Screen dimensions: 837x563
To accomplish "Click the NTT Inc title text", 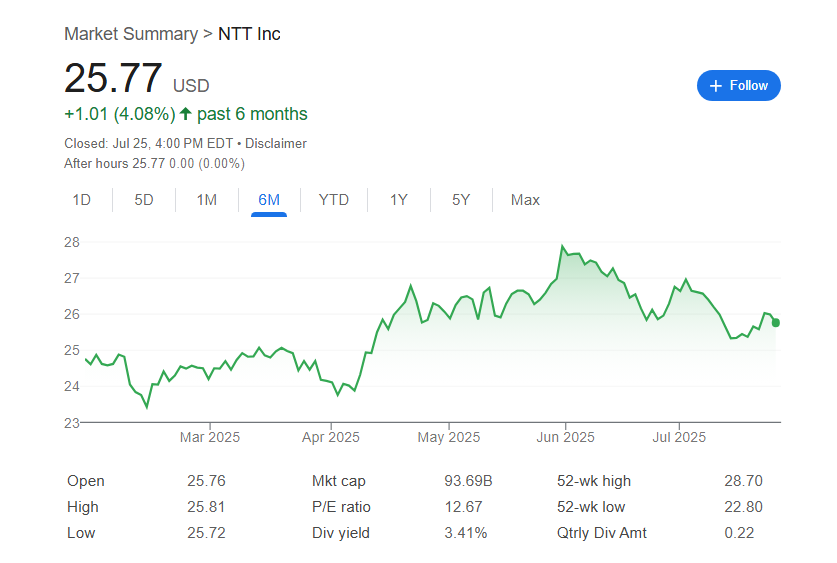I will tap(249, 34).
